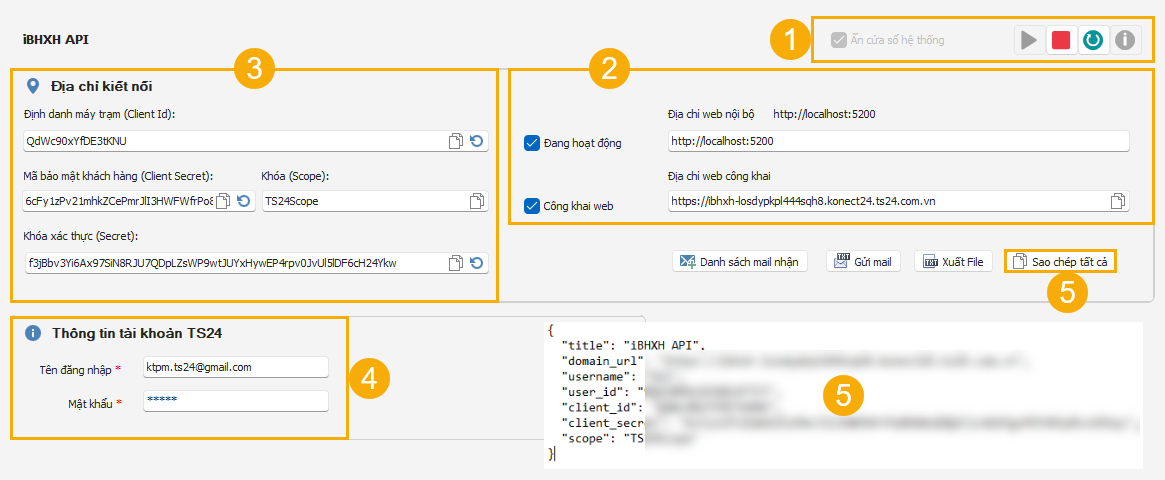Click the Client Id input field

tap(256, 140)
